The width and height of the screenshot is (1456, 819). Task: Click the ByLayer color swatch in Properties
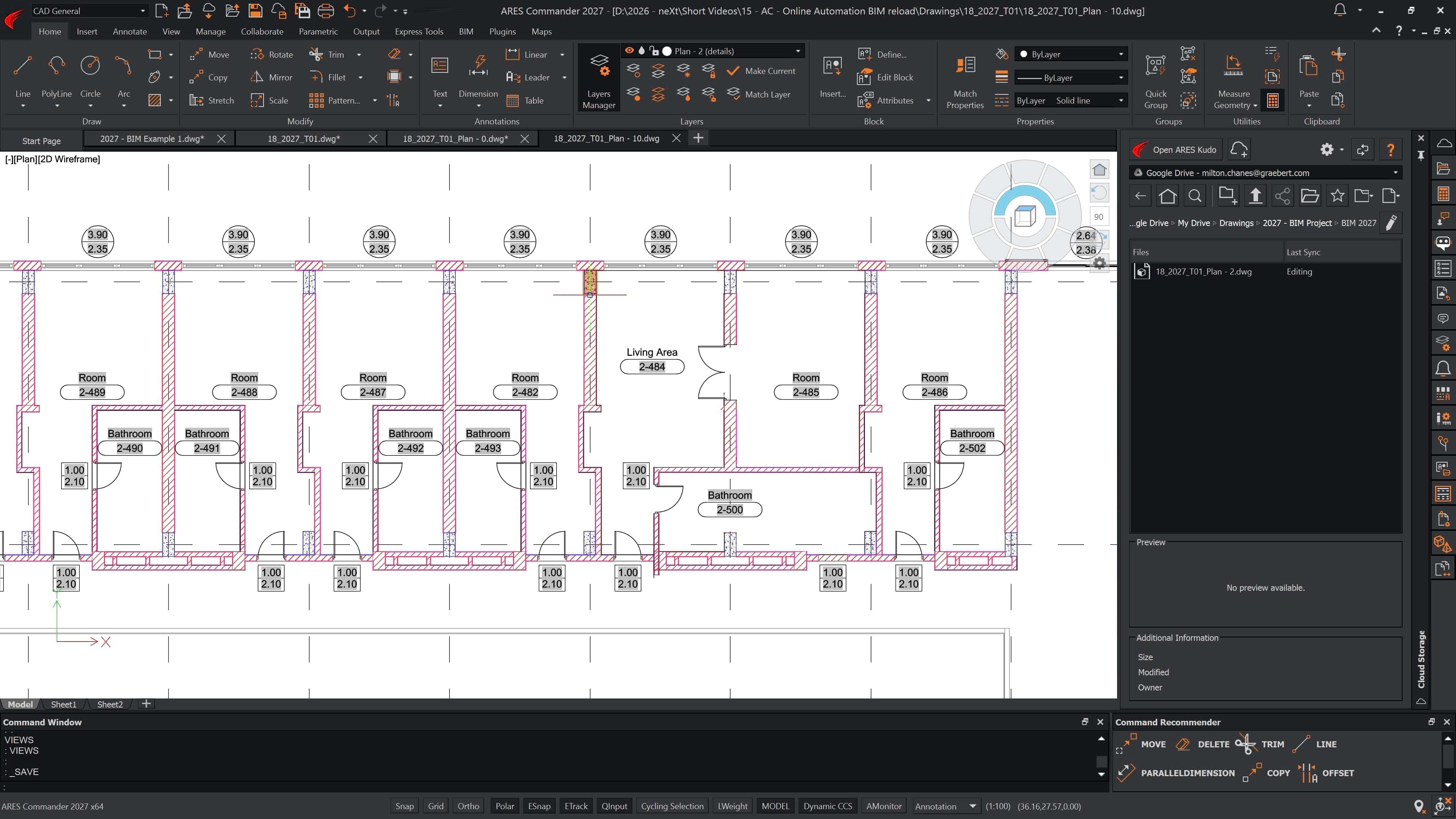(x=1023, y=54)
